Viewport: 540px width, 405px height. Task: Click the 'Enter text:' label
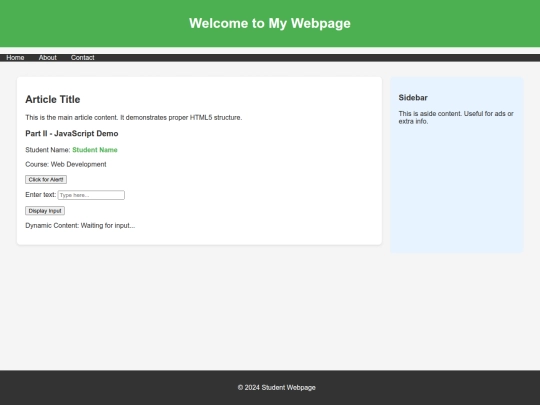(40, 195)
